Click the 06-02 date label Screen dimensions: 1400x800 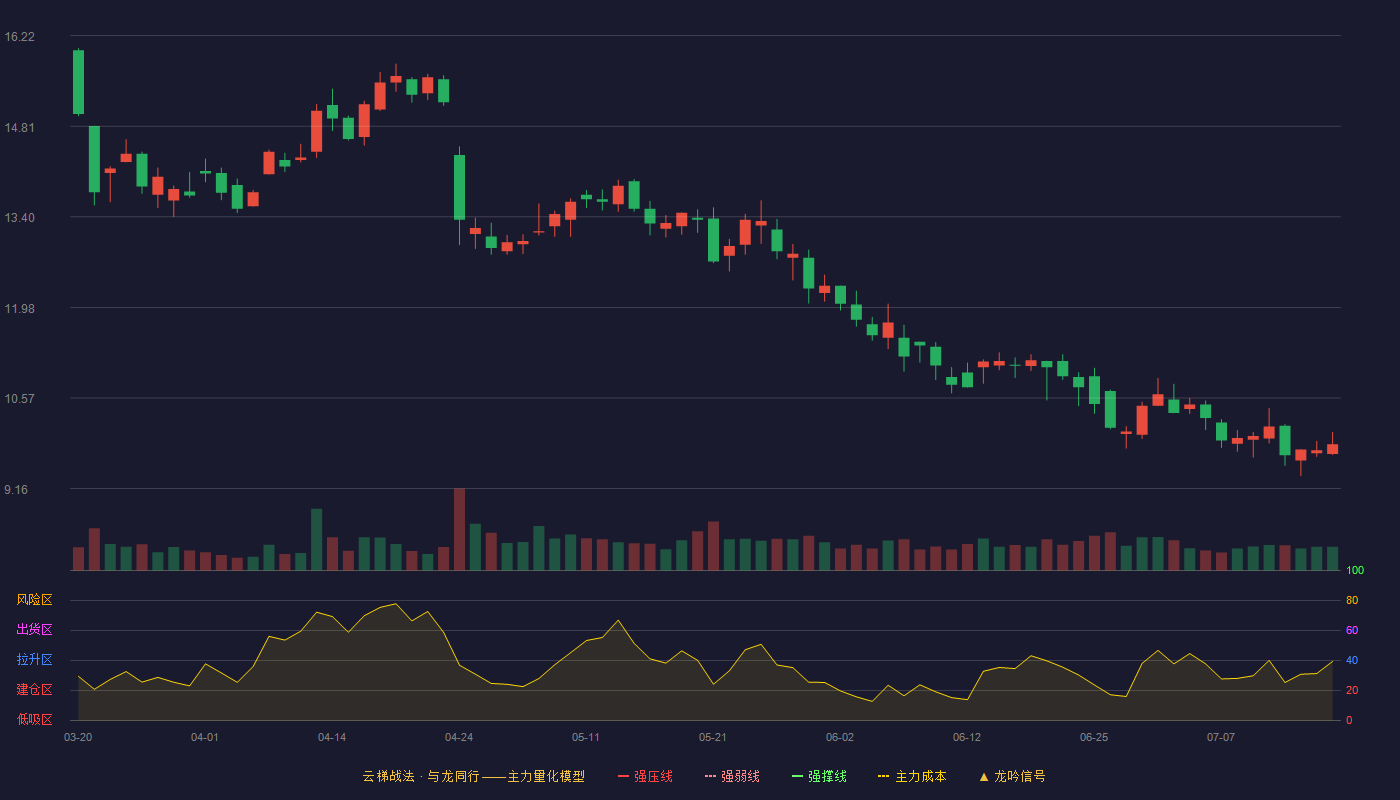coord(840,737)
